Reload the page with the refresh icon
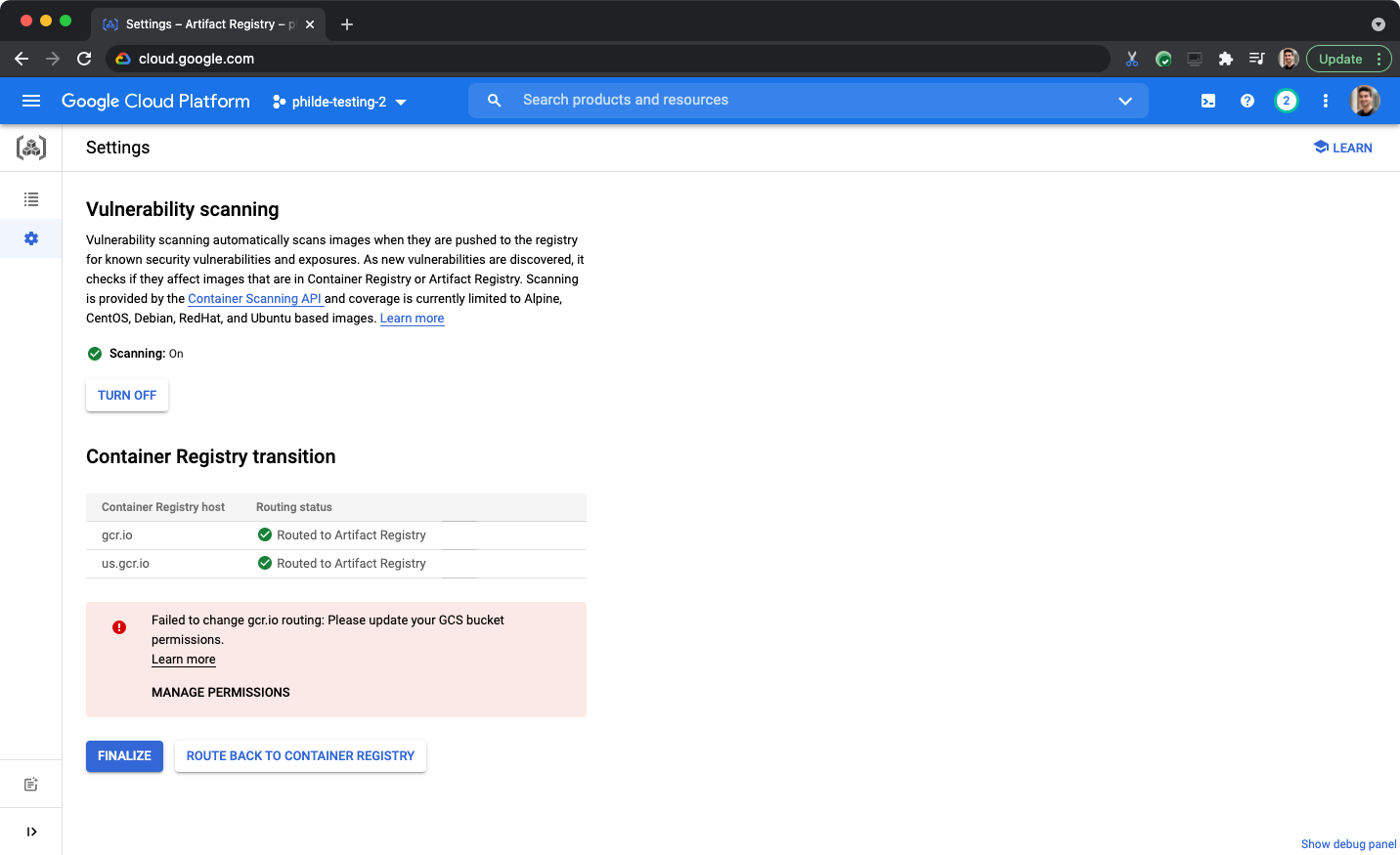The image size is (1400, 855). coord(84,59)
